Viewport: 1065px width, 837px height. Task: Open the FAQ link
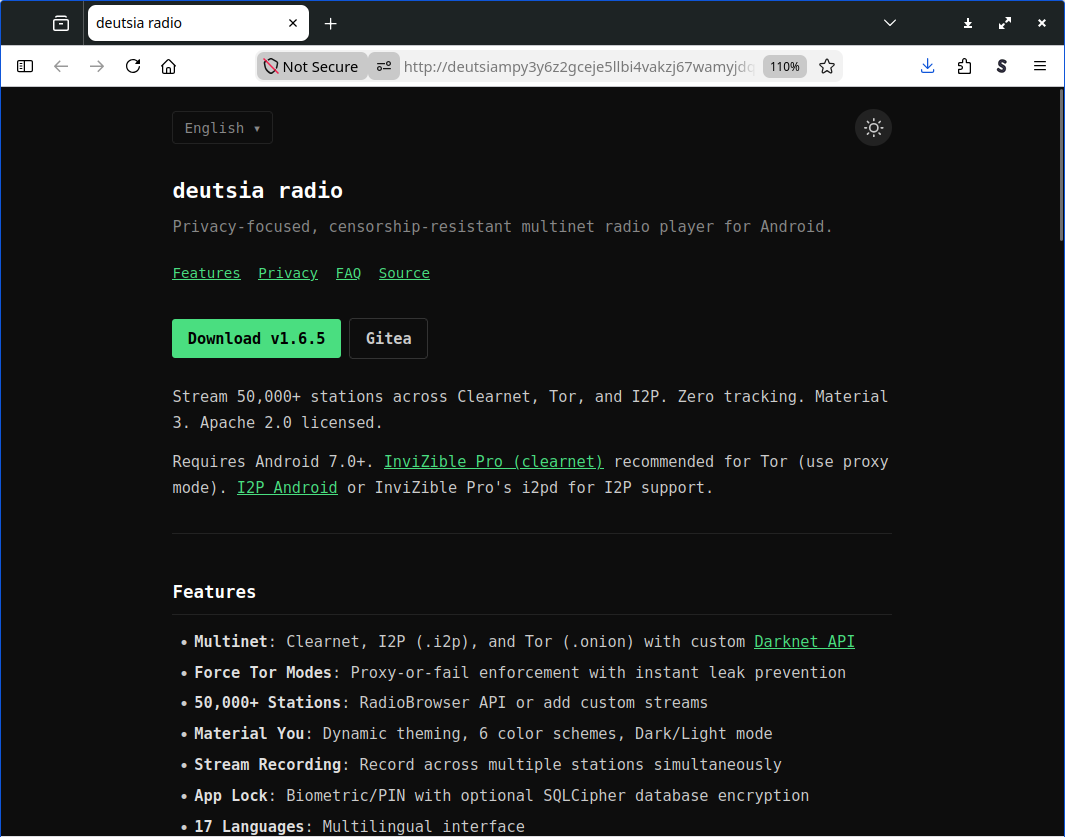point(348,273)
